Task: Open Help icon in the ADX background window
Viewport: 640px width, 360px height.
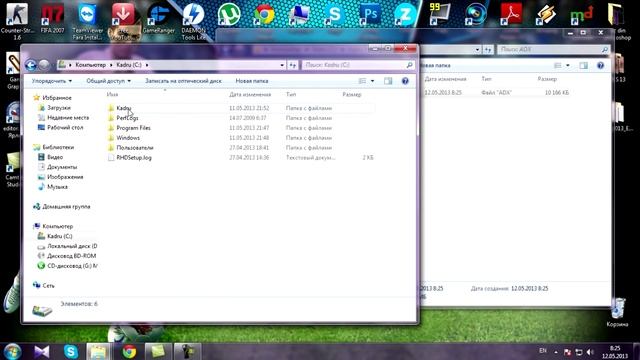Action: 600,65
